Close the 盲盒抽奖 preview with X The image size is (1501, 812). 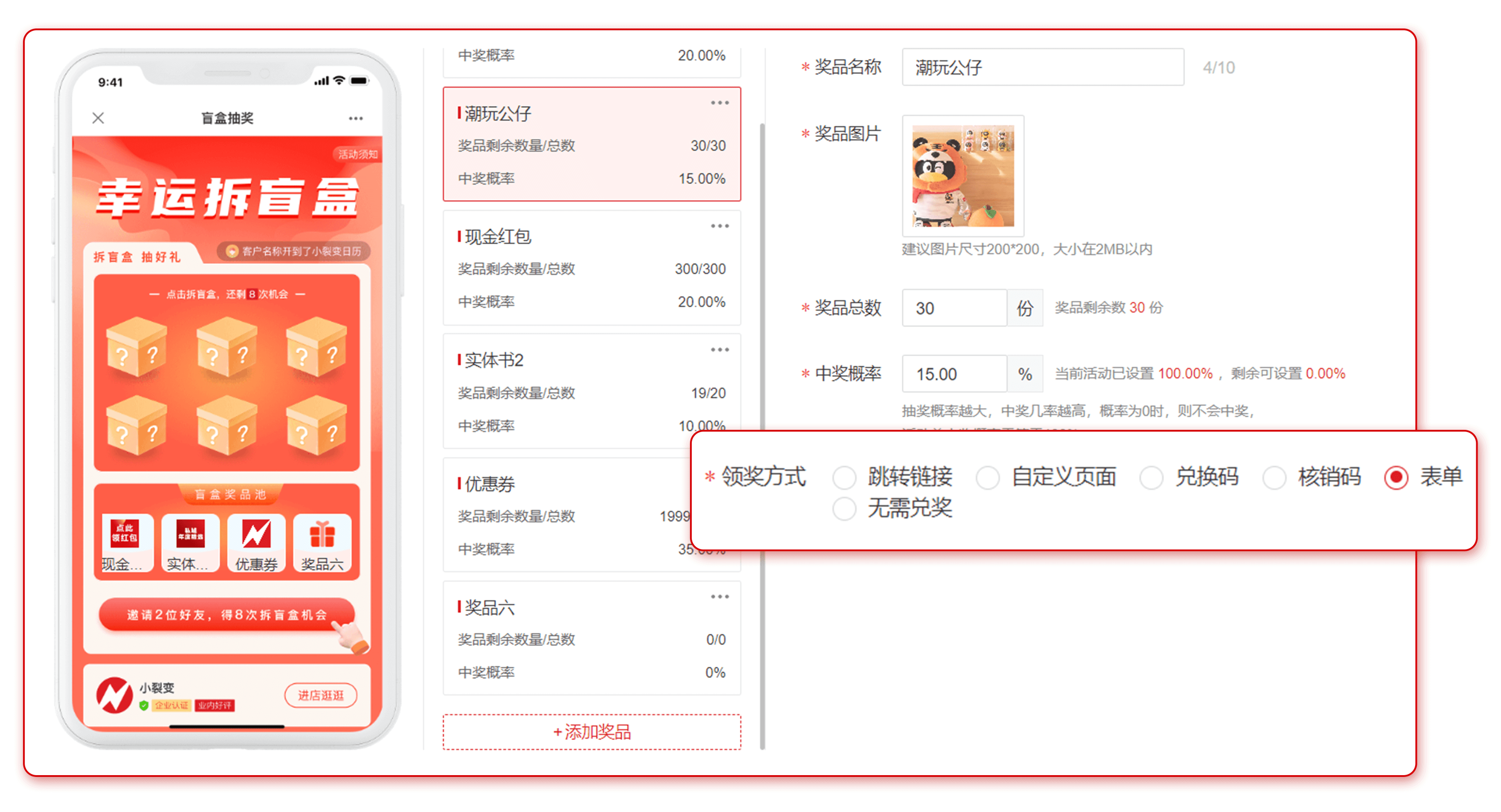[x=98, y=118]
